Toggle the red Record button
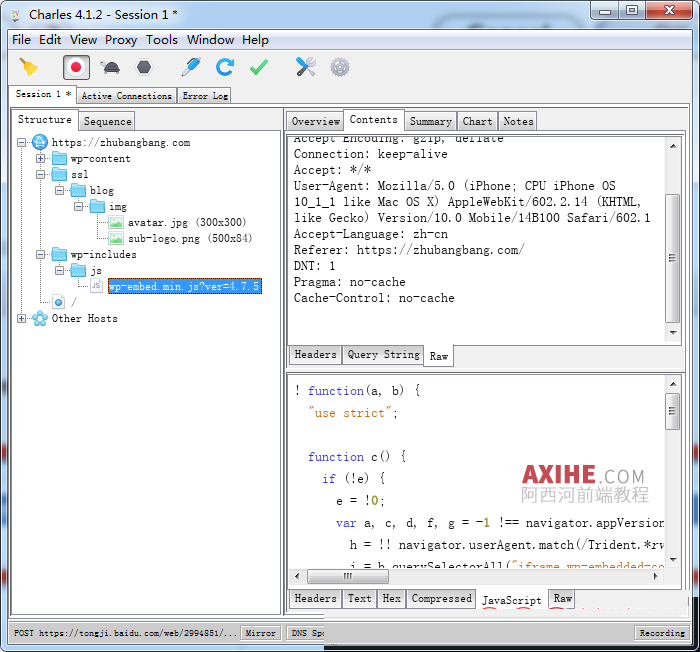Viewport: 700px width, 652px height. tap(76, 67)
